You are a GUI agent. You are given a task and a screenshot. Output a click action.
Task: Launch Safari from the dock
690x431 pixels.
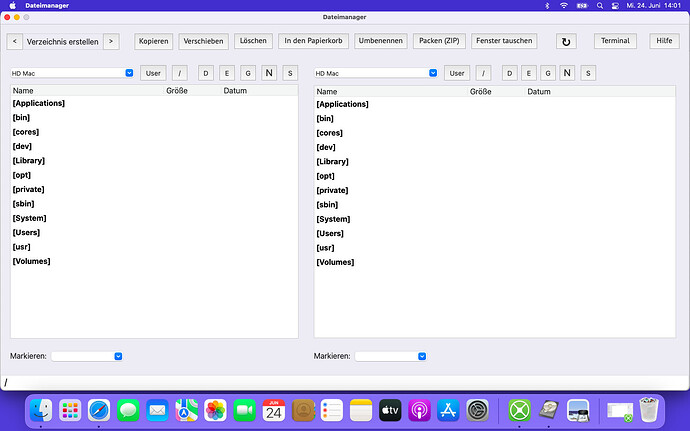(x=99, y=410)
